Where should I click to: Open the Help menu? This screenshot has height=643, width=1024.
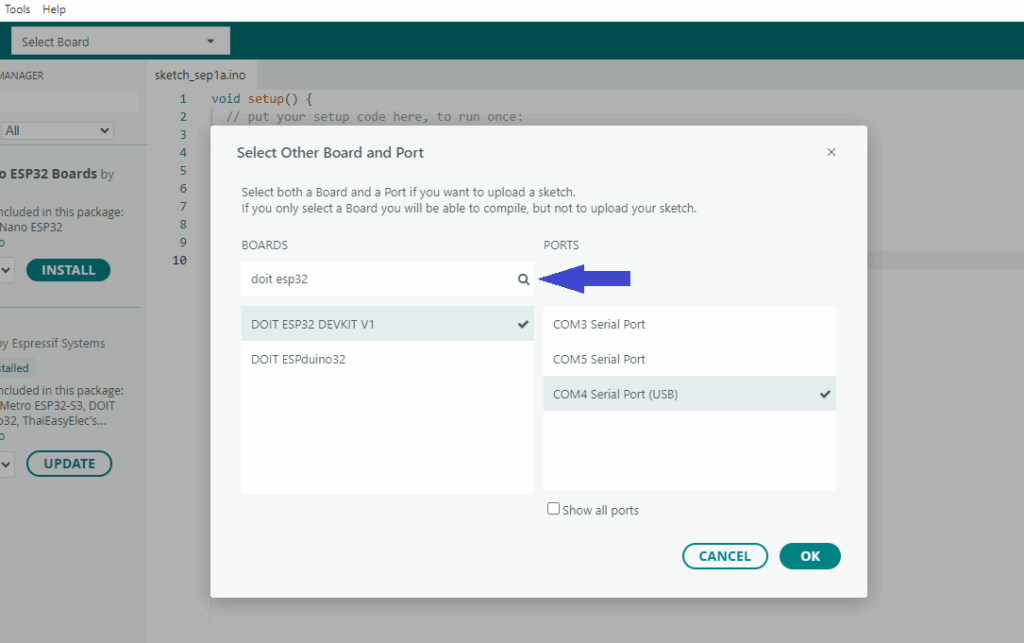[x=54, y=9]
